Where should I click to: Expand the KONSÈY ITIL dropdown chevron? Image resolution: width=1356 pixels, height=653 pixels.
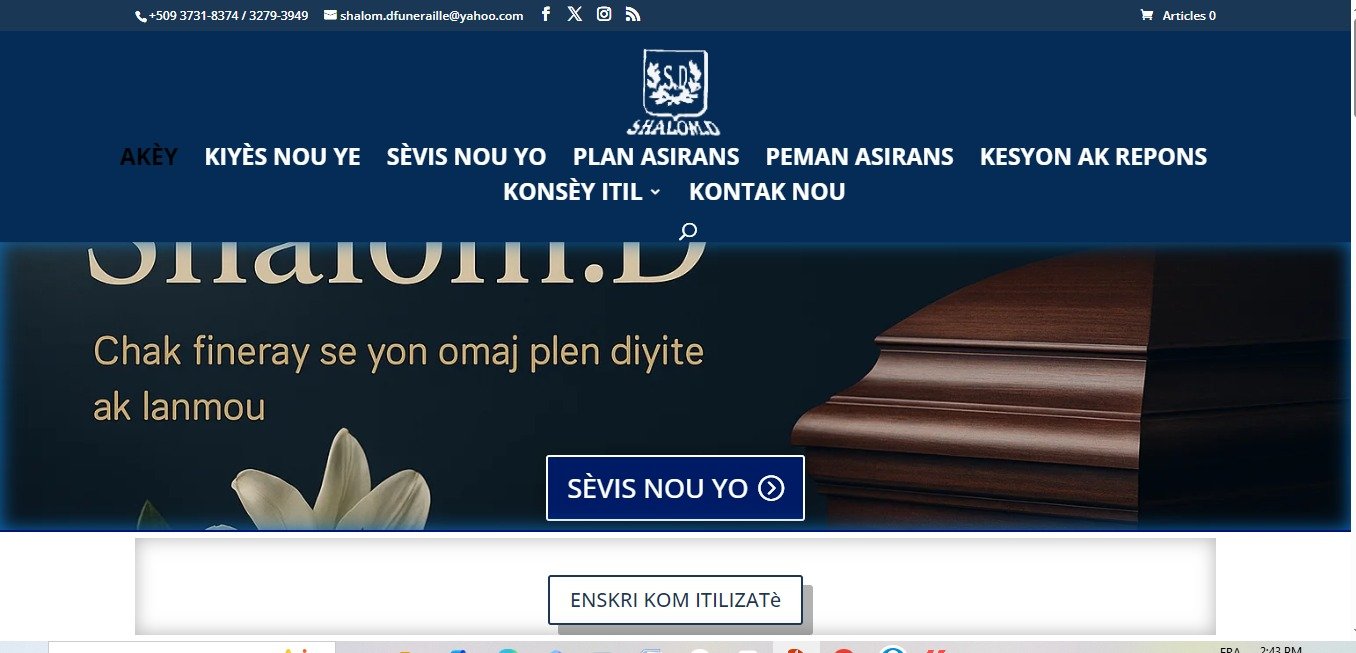click(x=655, y=192)
